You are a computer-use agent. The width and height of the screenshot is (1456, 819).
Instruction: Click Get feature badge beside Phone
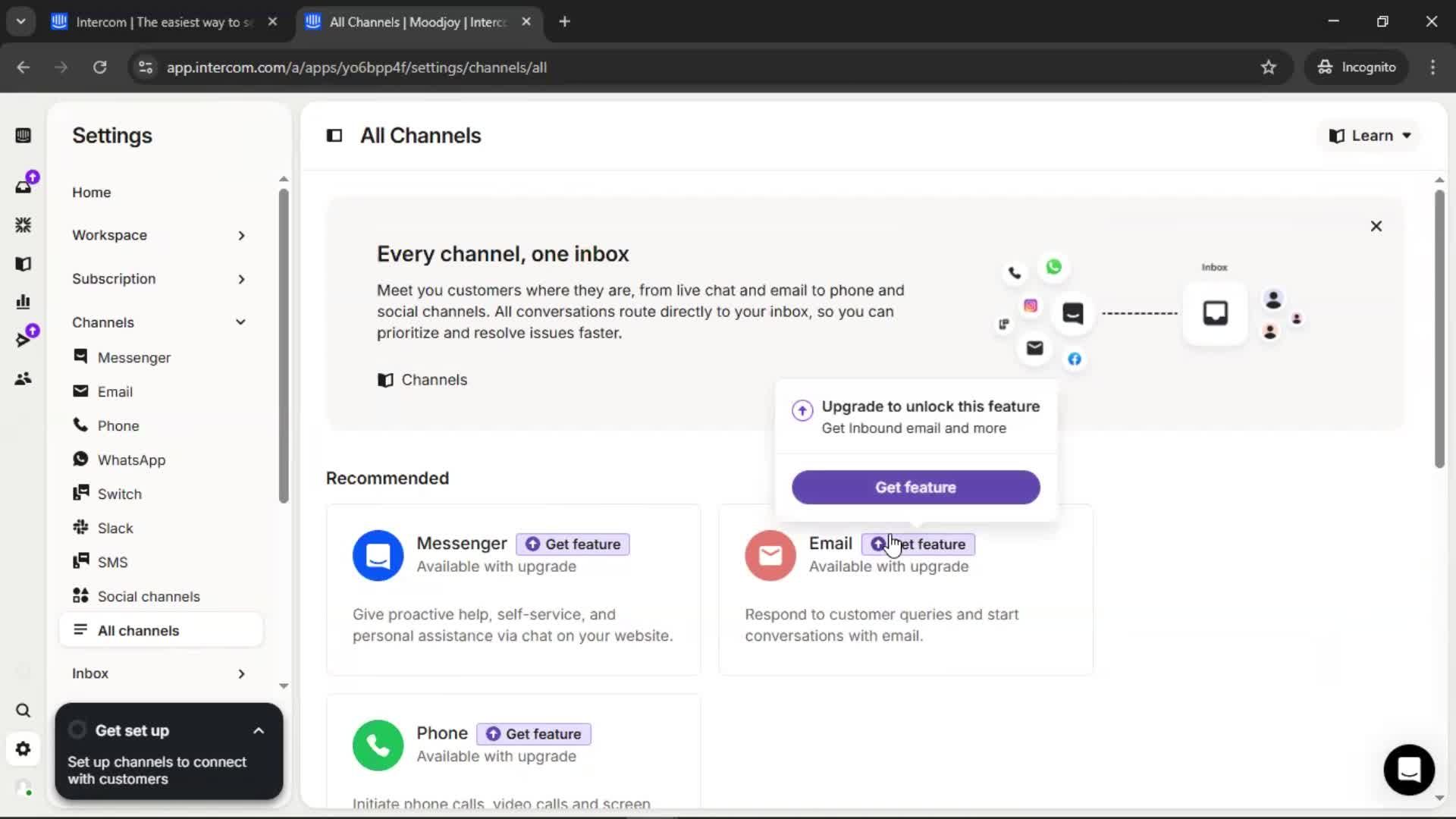pyautogui.click(x=533, y=734)
